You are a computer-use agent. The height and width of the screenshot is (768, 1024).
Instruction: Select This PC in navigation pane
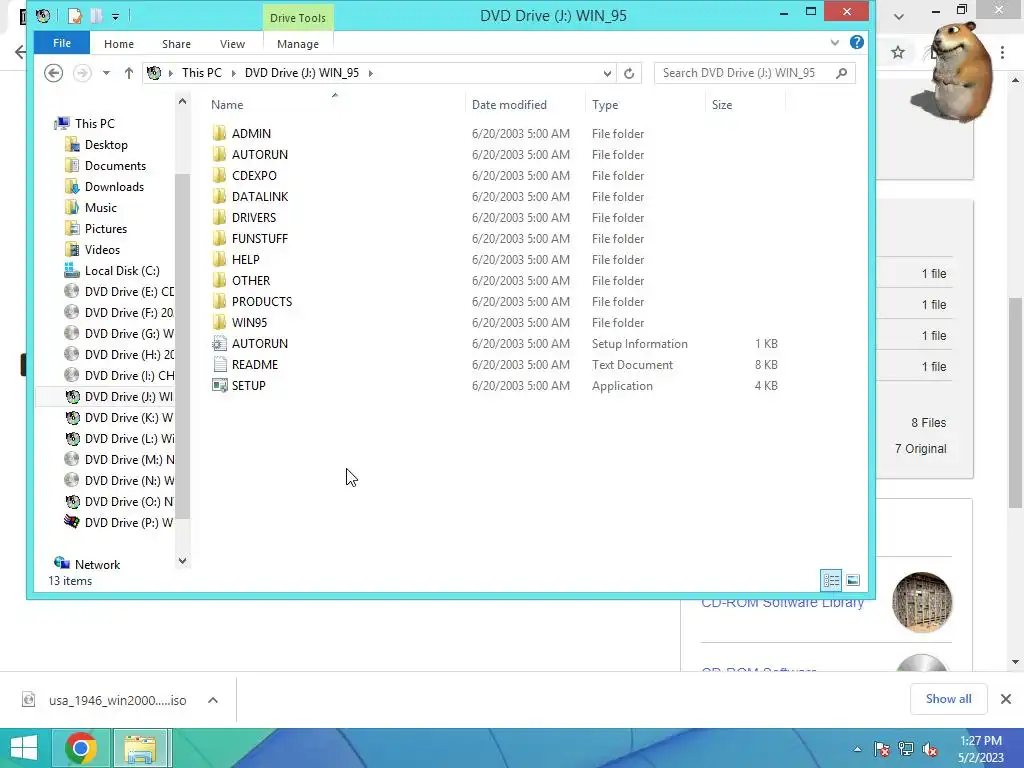(95, 123)
